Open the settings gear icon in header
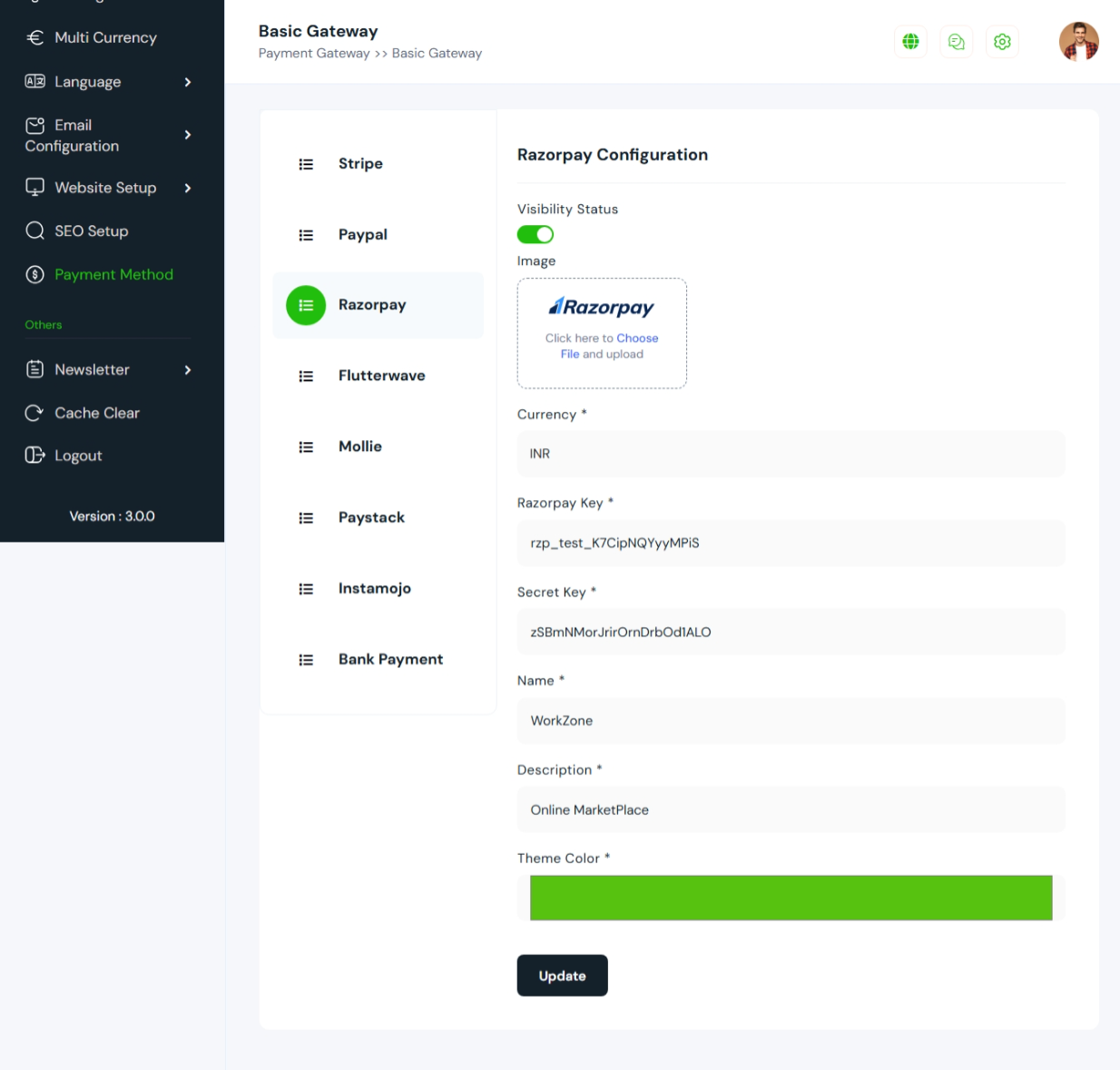The image size is (1120, 1070). coord(1002,42)
